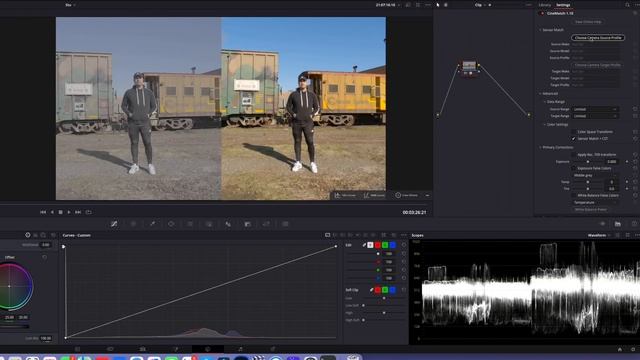This screenshot has height=360, width=640.
Task: Select red channel in Soft Clip row
Action: (378, 290)
